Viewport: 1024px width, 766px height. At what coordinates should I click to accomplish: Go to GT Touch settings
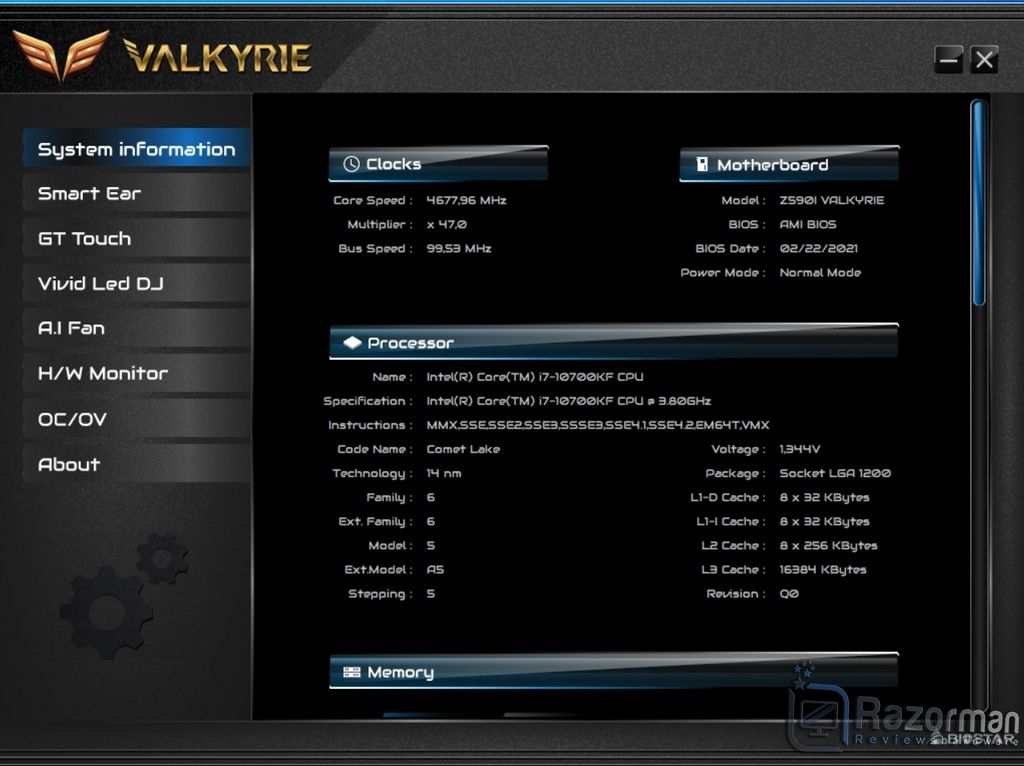[136, 238]
